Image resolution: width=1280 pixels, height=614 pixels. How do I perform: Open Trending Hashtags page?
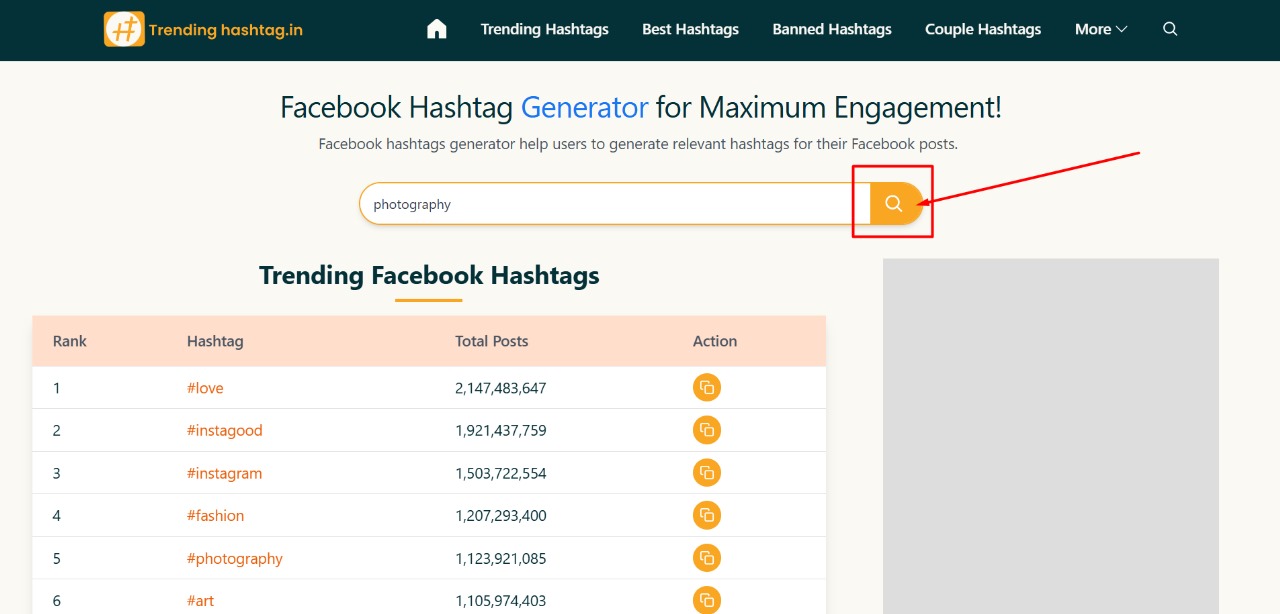coord(544,29)
